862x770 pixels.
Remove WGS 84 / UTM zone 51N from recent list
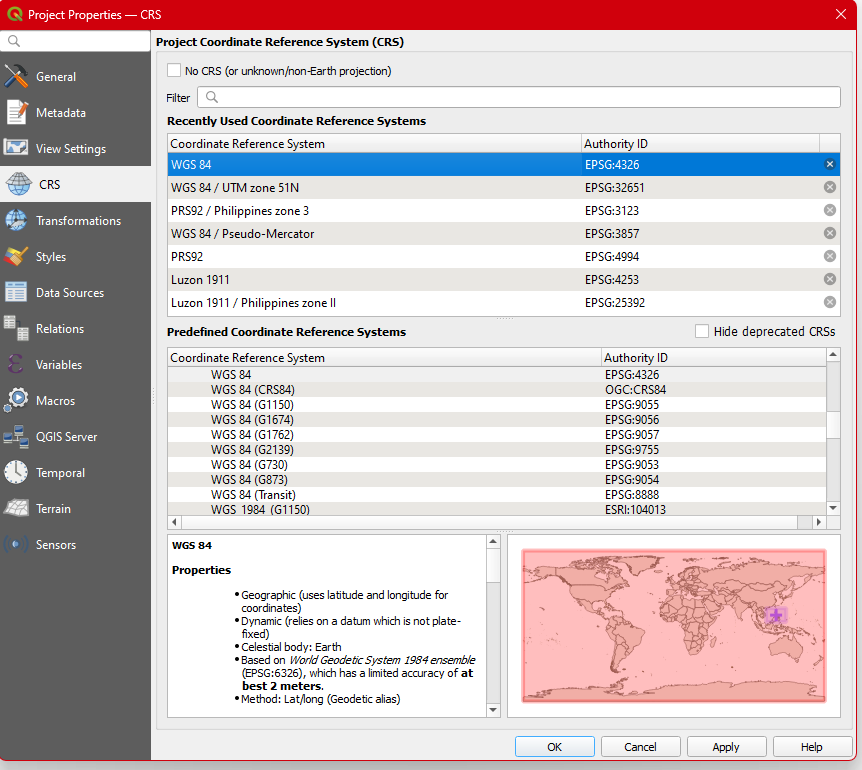coord(829,187)
